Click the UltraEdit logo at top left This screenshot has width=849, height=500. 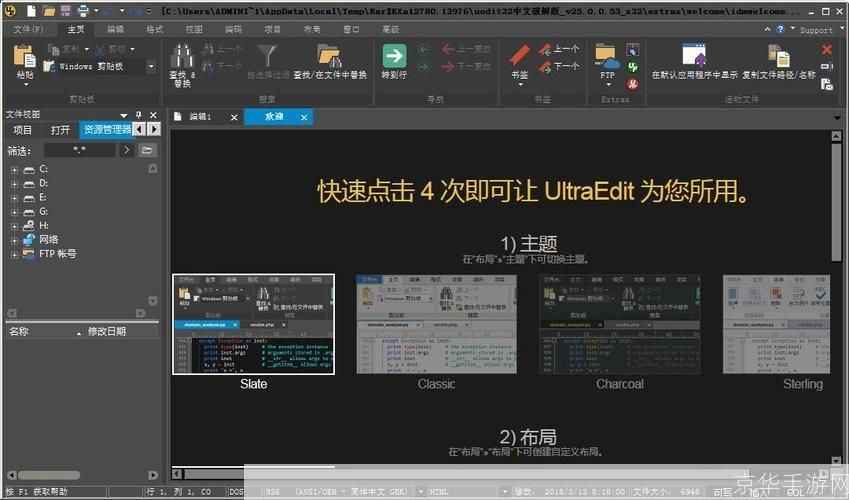[10, 10]
